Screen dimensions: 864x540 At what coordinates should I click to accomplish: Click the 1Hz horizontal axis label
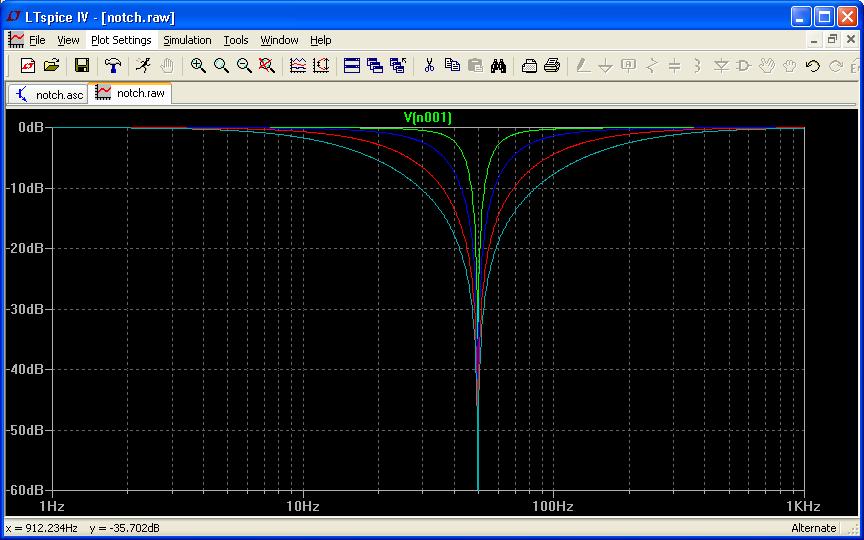[52, 506]
